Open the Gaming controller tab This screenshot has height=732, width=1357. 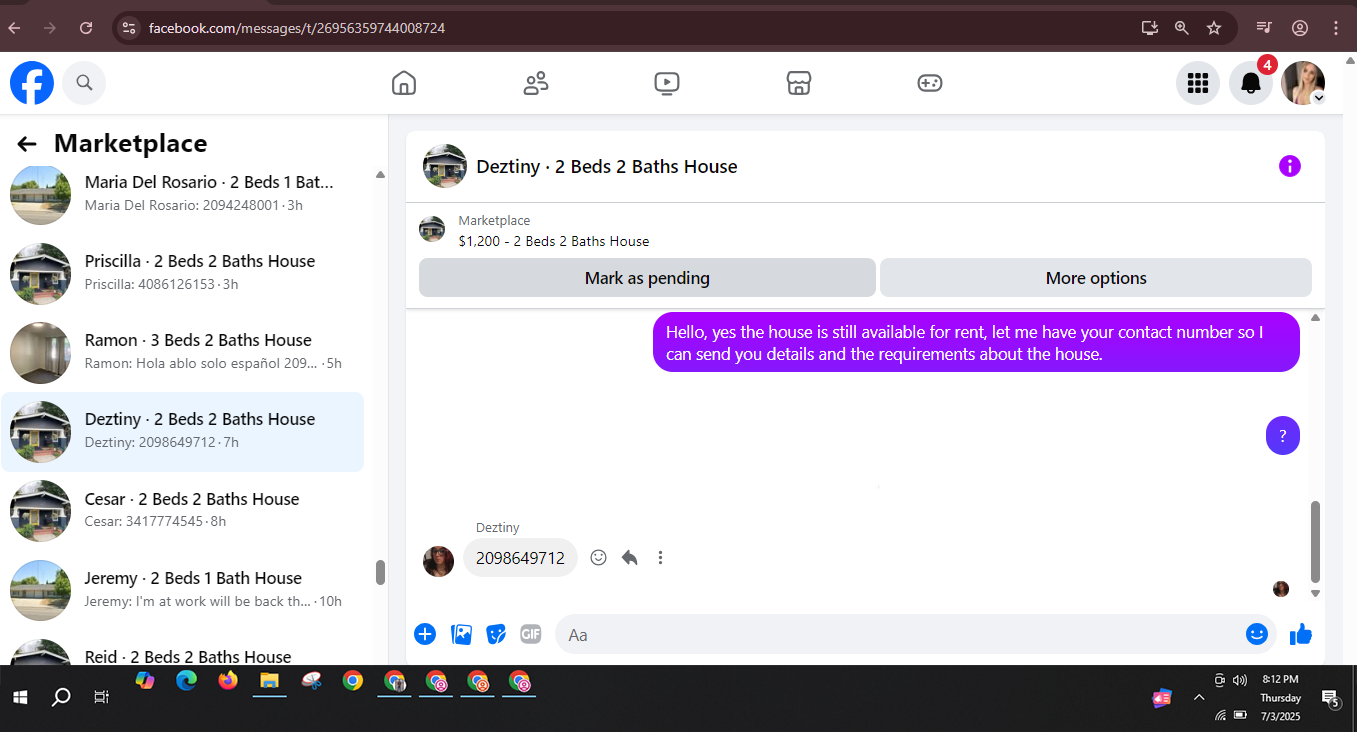click(x=930, y=83)
